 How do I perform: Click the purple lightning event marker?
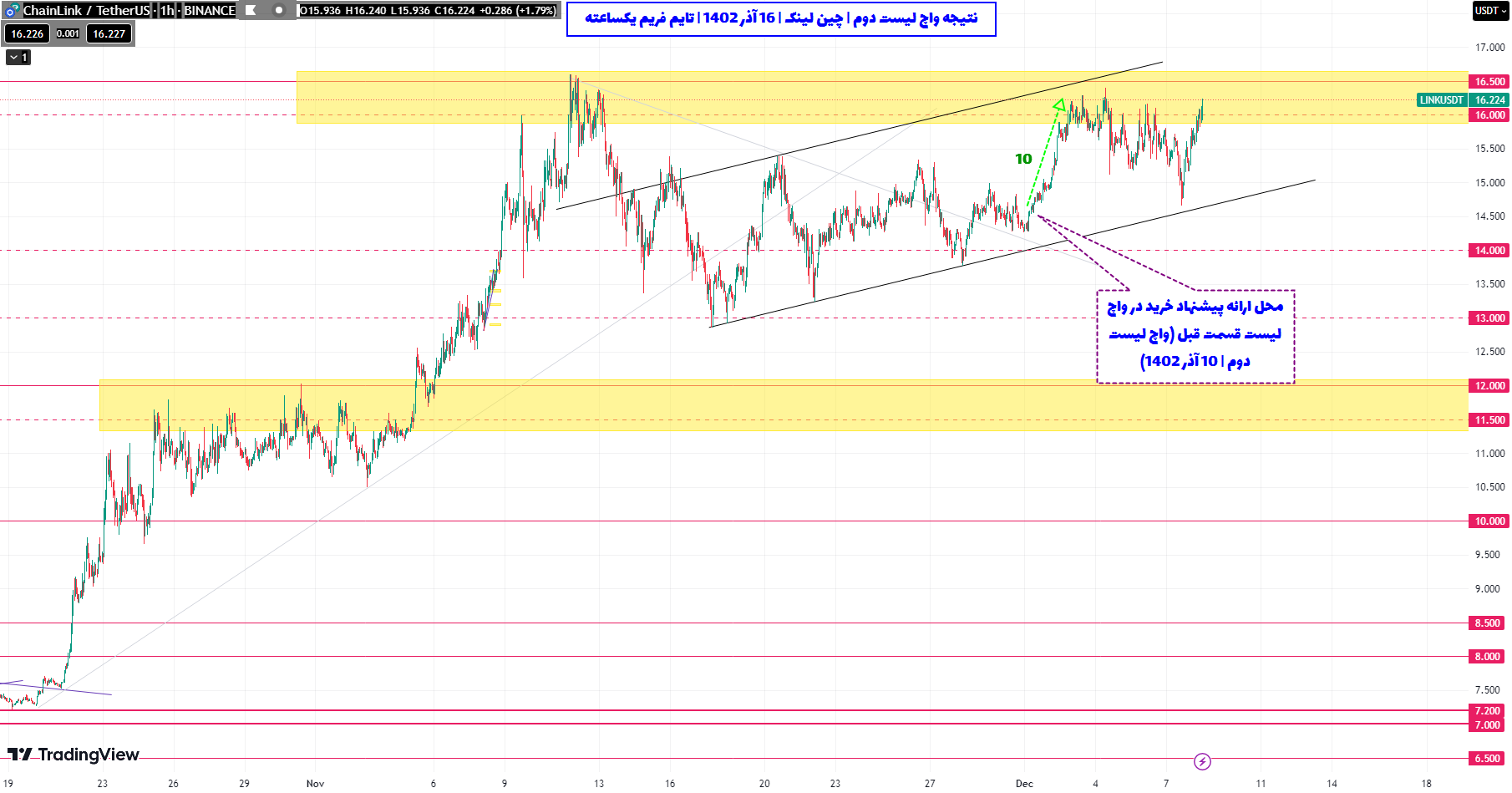(x=1202, y=761)
